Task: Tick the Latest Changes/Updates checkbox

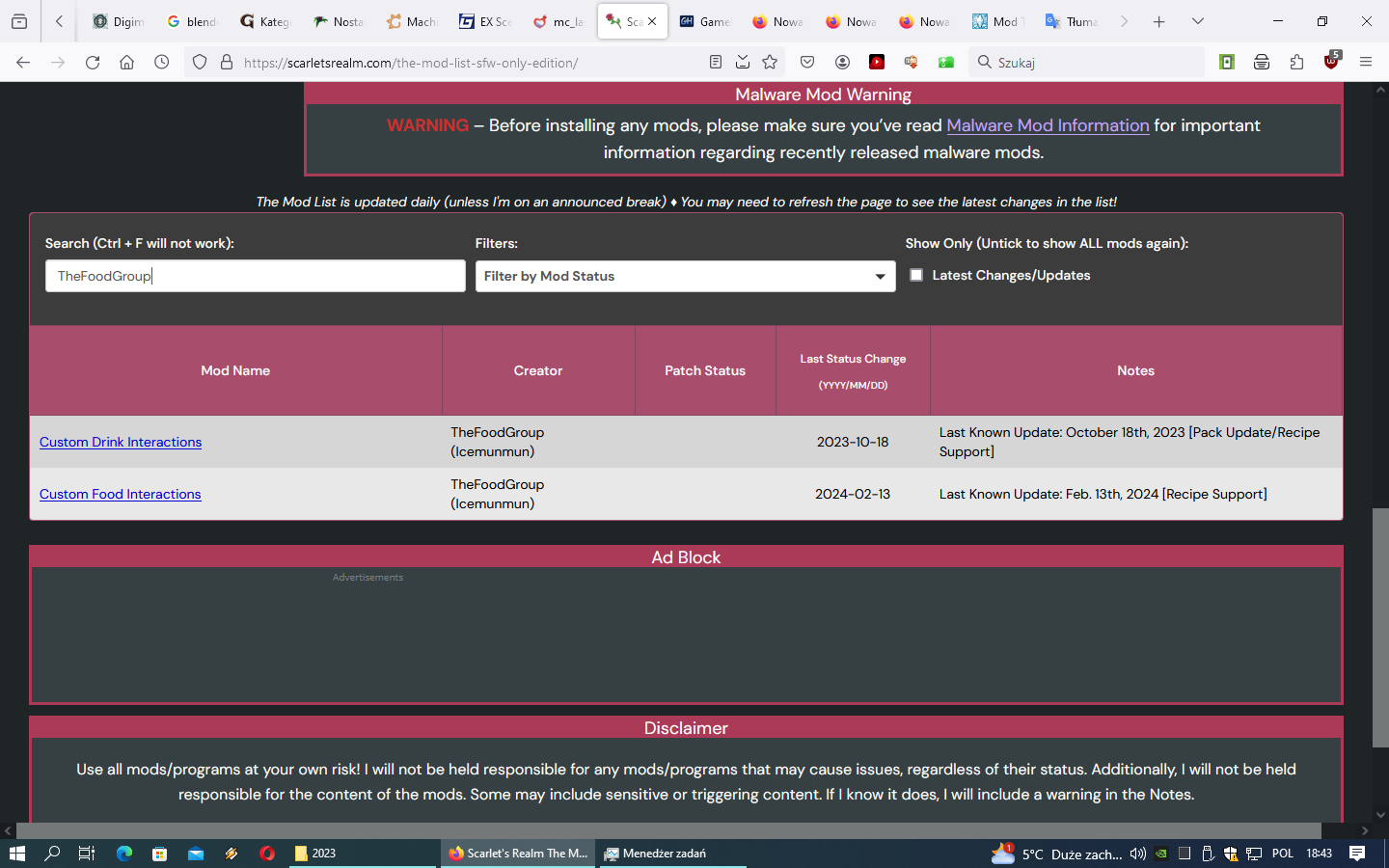Action: click(x=916, y=275)
